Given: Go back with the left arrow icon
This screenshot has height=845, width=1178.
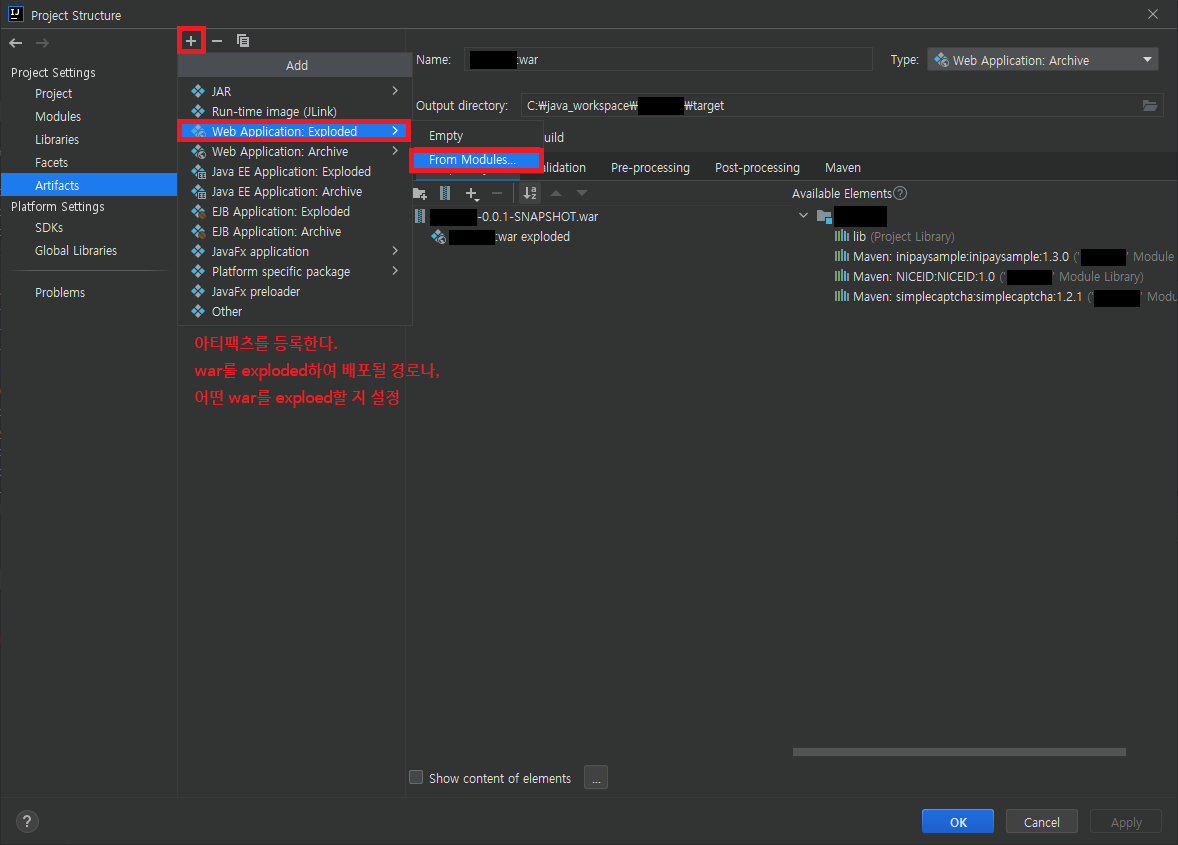Looking at the screenshot, I should pos(16,43).
